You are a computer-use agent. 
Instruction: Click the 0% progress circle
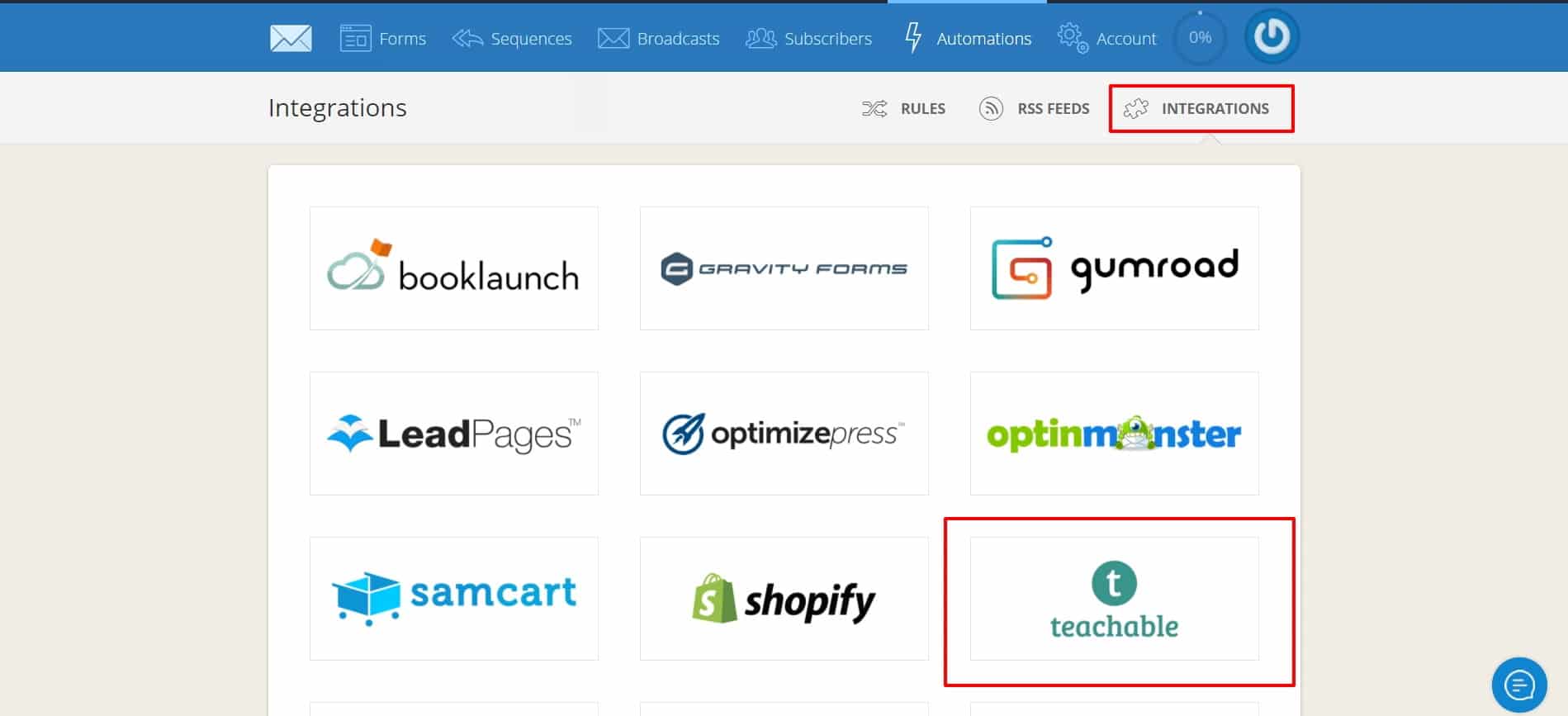click(x=1200, y=37)
